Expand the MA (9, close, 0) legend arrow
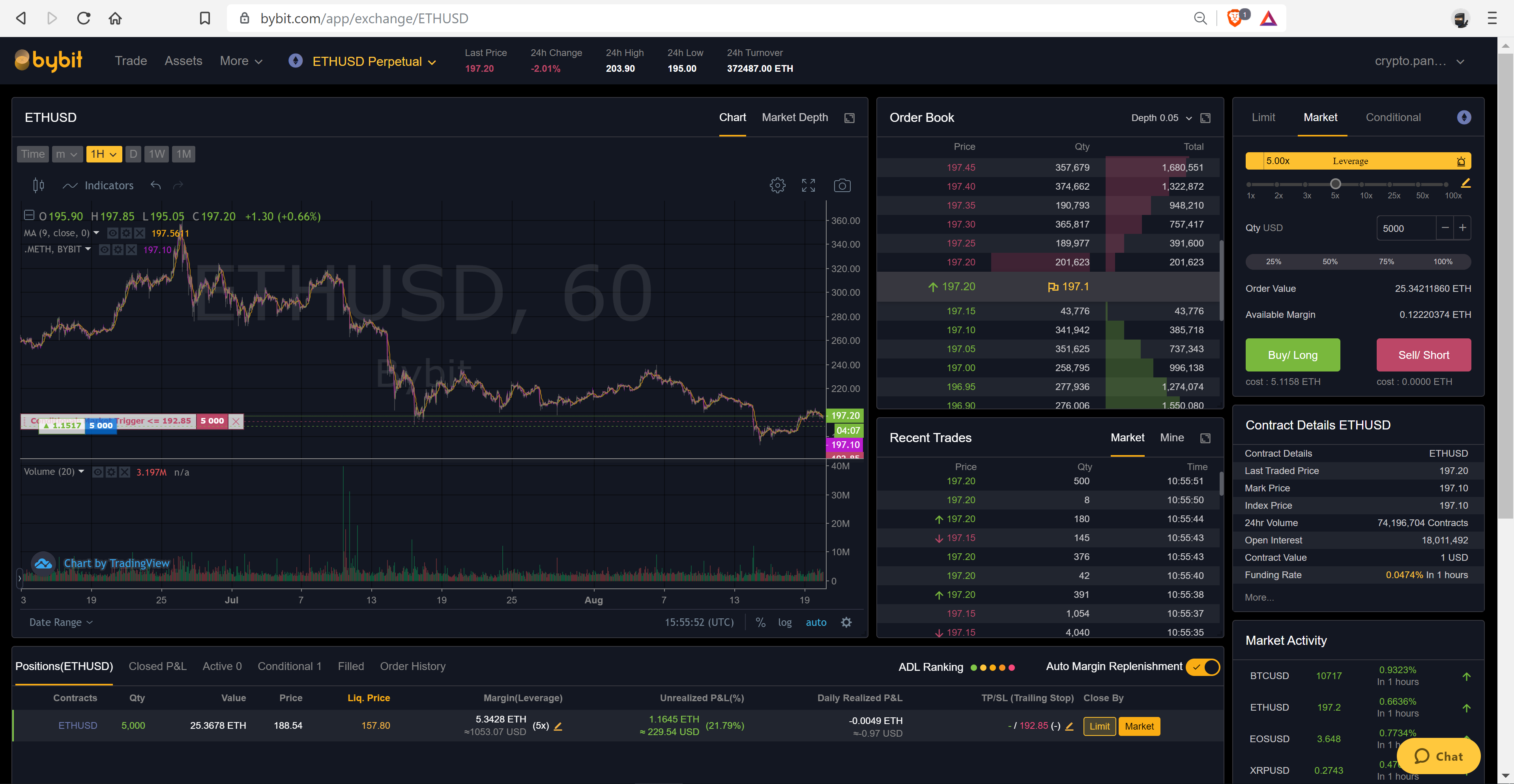The image size is (1514, 784). (96, 233)
